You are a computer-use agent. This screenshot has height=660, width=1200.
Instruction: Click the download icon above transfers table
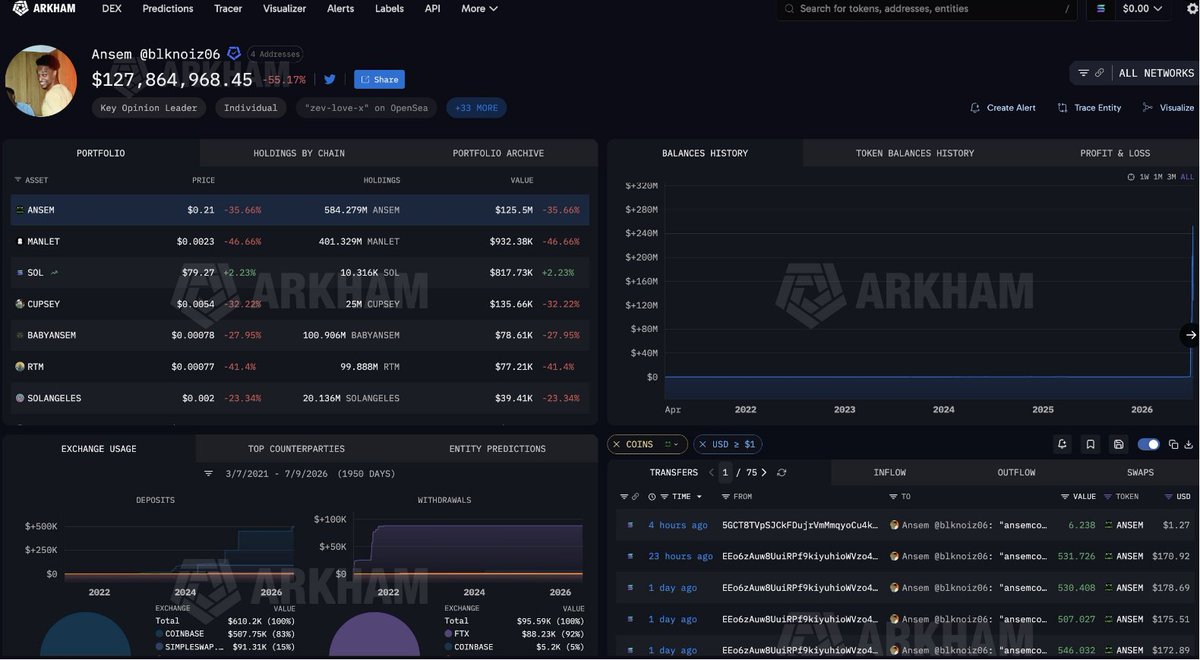pyautogui.click(x=1189, y=444)
